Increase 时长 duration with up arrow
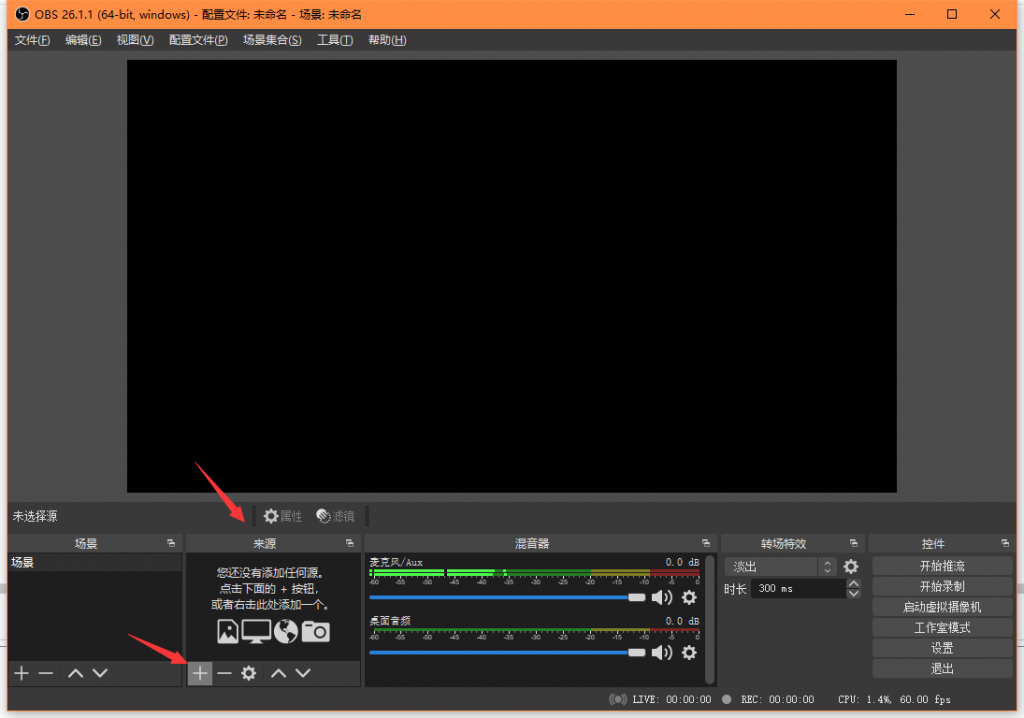This screenshot has width=1024, height=718. 853,583
